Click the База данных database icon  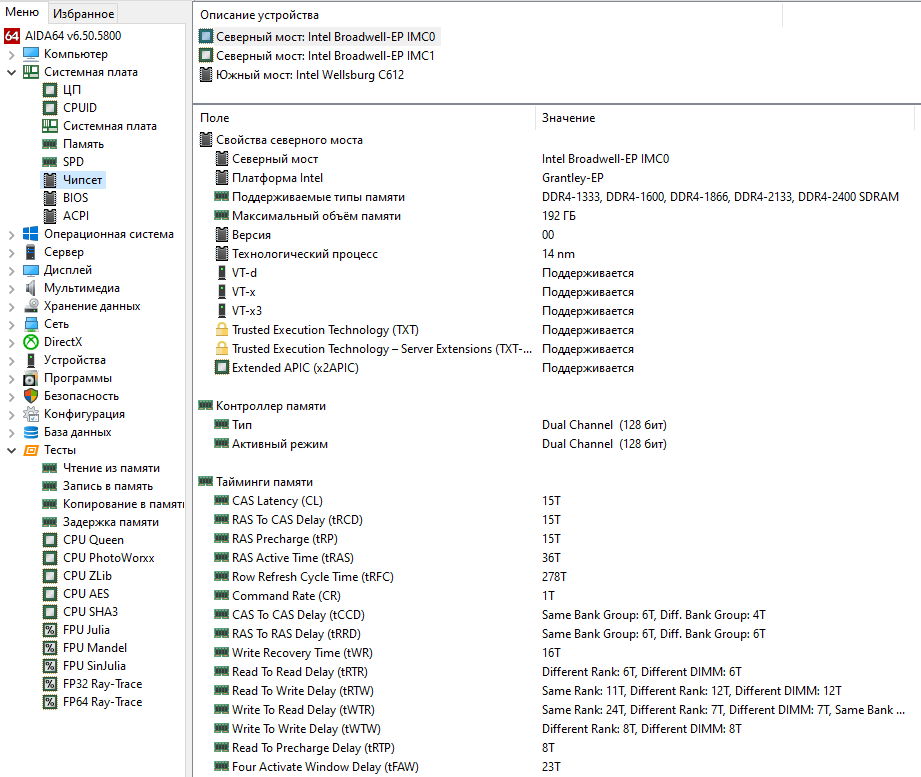pyautogui.click(x=31, y=432)
